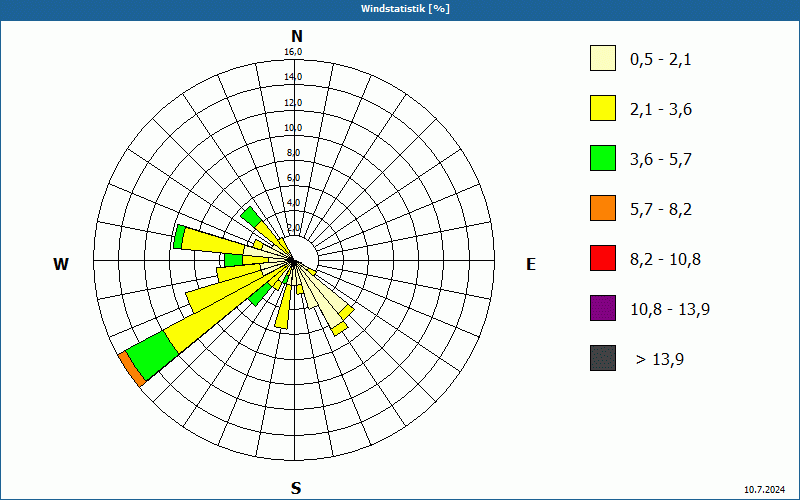Click the 2,0 radial axis value
This screenshot has width=800, height=500.
(x=293, y=228)
